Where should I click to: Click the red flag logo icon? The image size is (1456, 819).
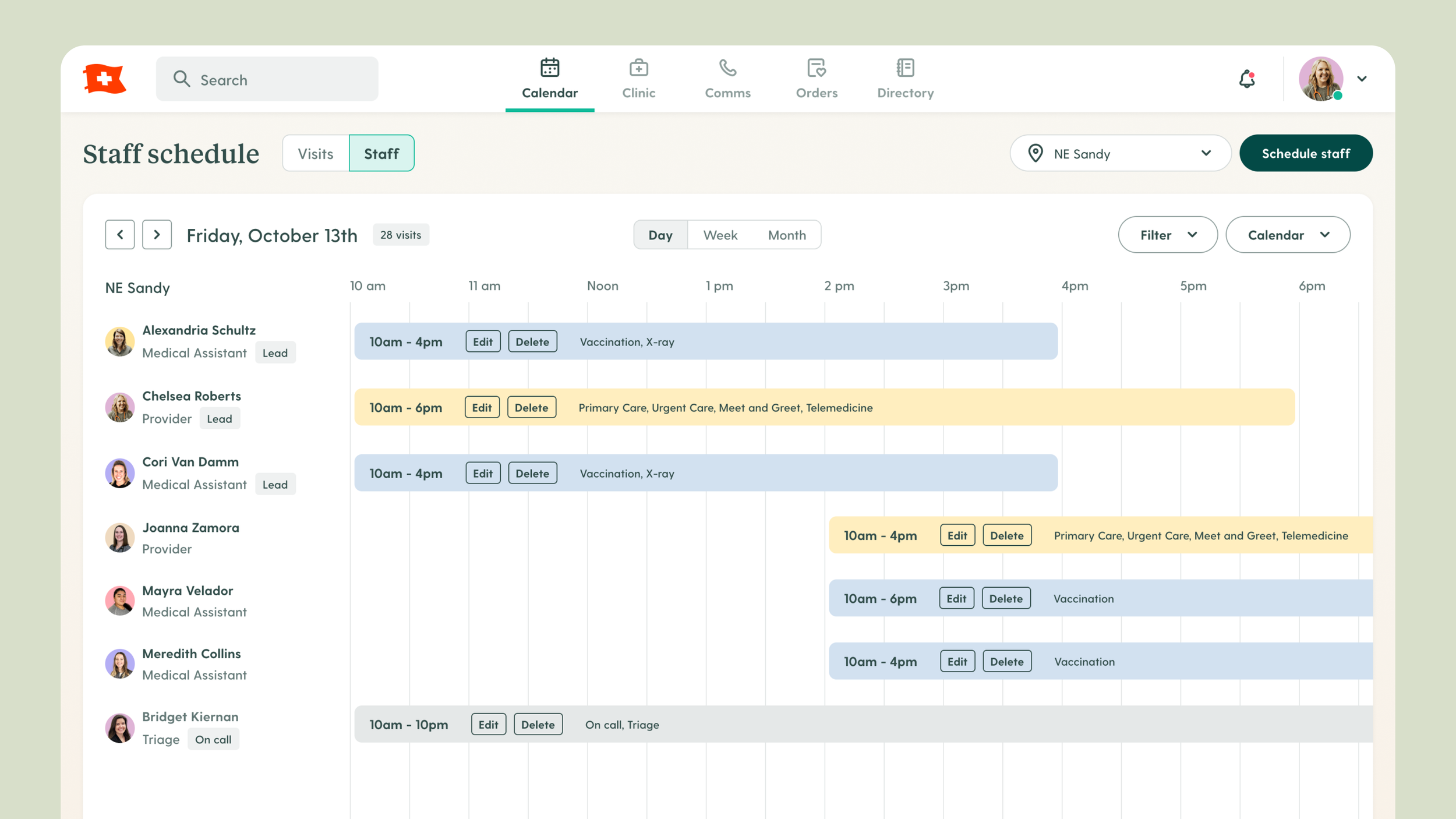(x=105, y=79)
